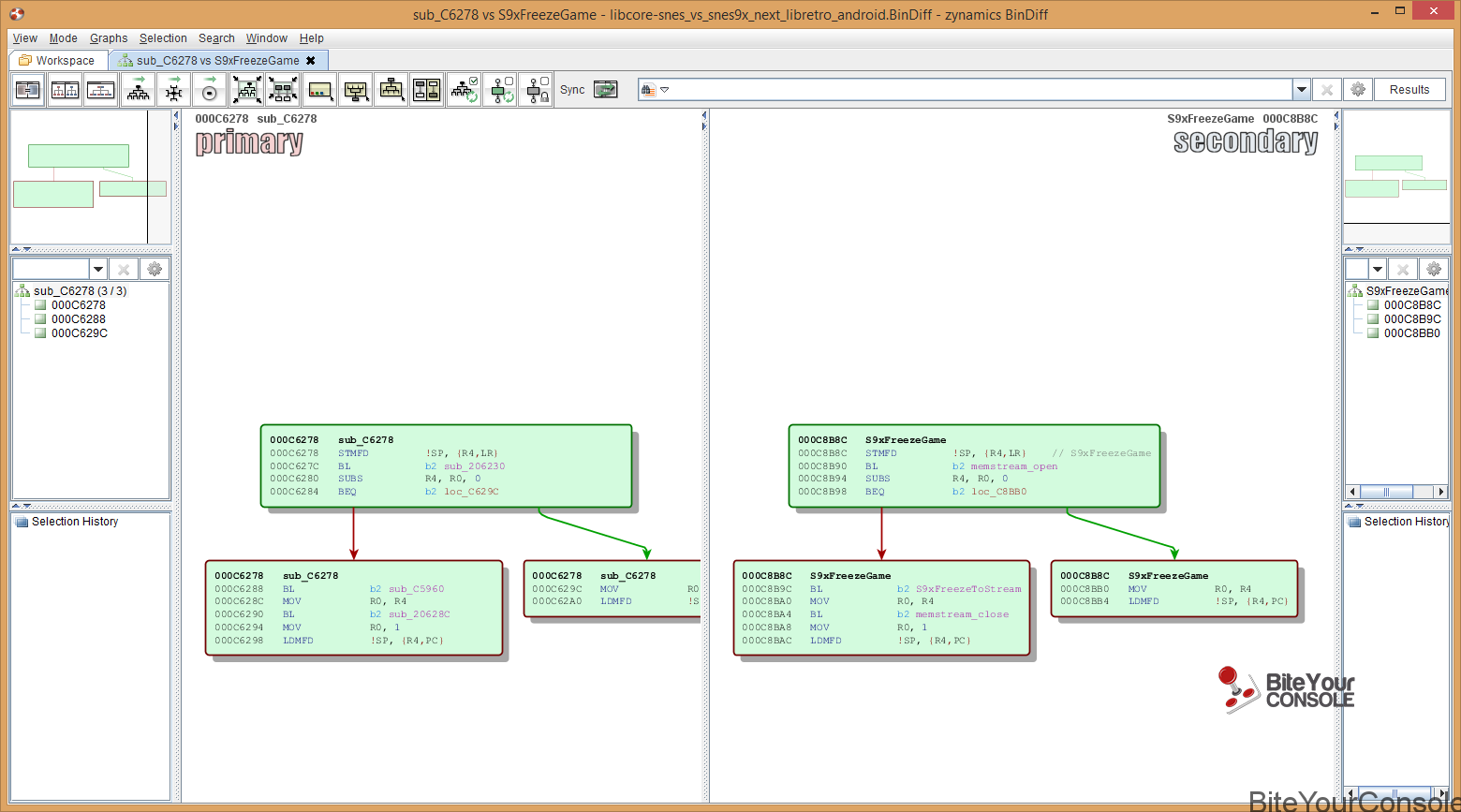The width and height of the screenshot is (1461, 812).
Task: Open the secondary tree filter dropdown arrow
Action: coord(1377,269)
